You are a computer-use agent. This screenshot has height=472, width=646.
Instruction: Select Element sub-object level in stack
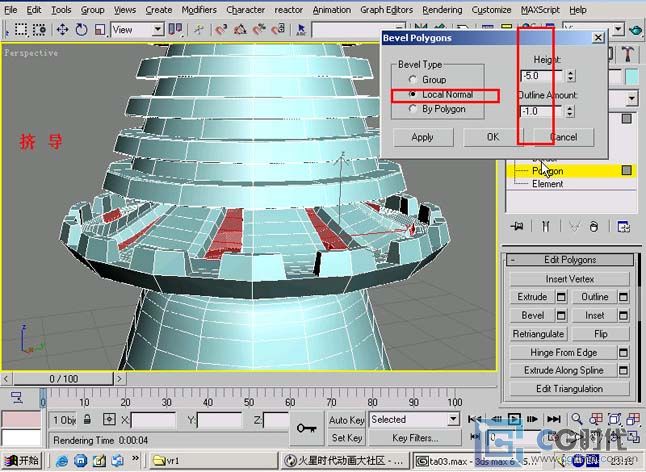548,184
